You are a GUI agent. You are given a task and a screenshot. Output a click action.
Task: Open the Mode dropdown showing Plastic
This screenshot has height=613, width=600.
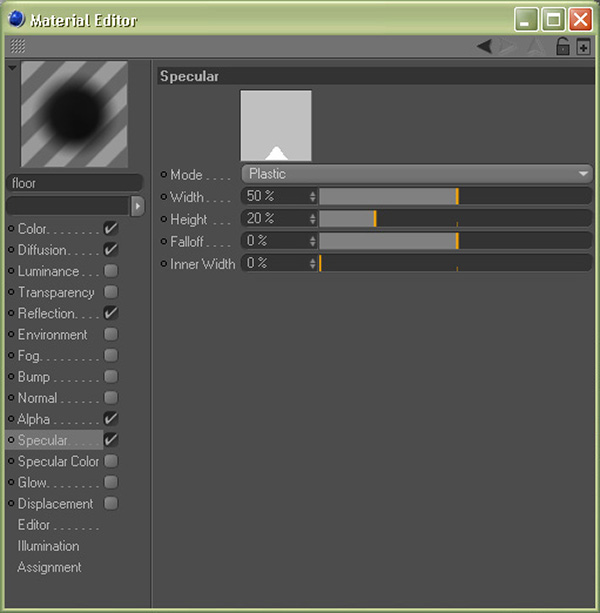[x=417, y=174]
